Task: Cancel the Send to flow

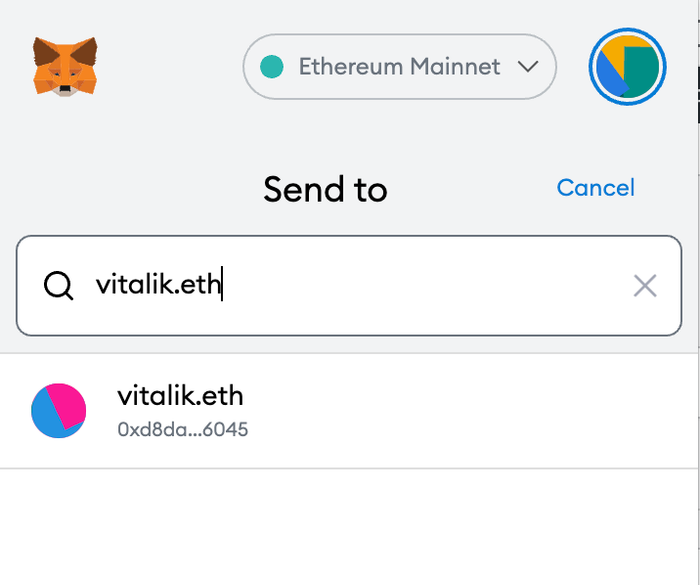Action: click(596, 188)
